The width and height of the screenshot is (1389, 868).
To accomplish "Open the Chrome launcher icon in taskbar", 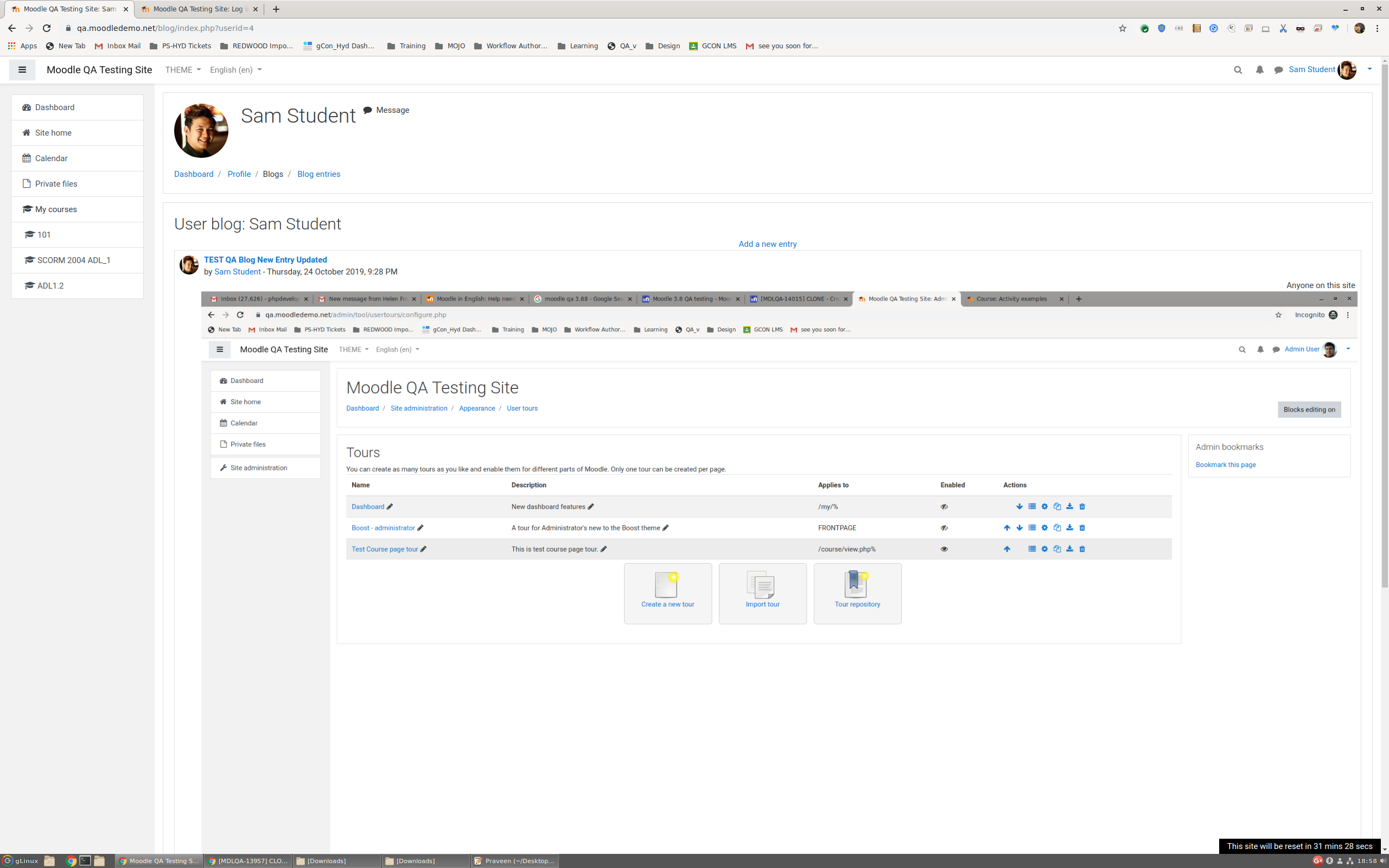I will 71,860.
